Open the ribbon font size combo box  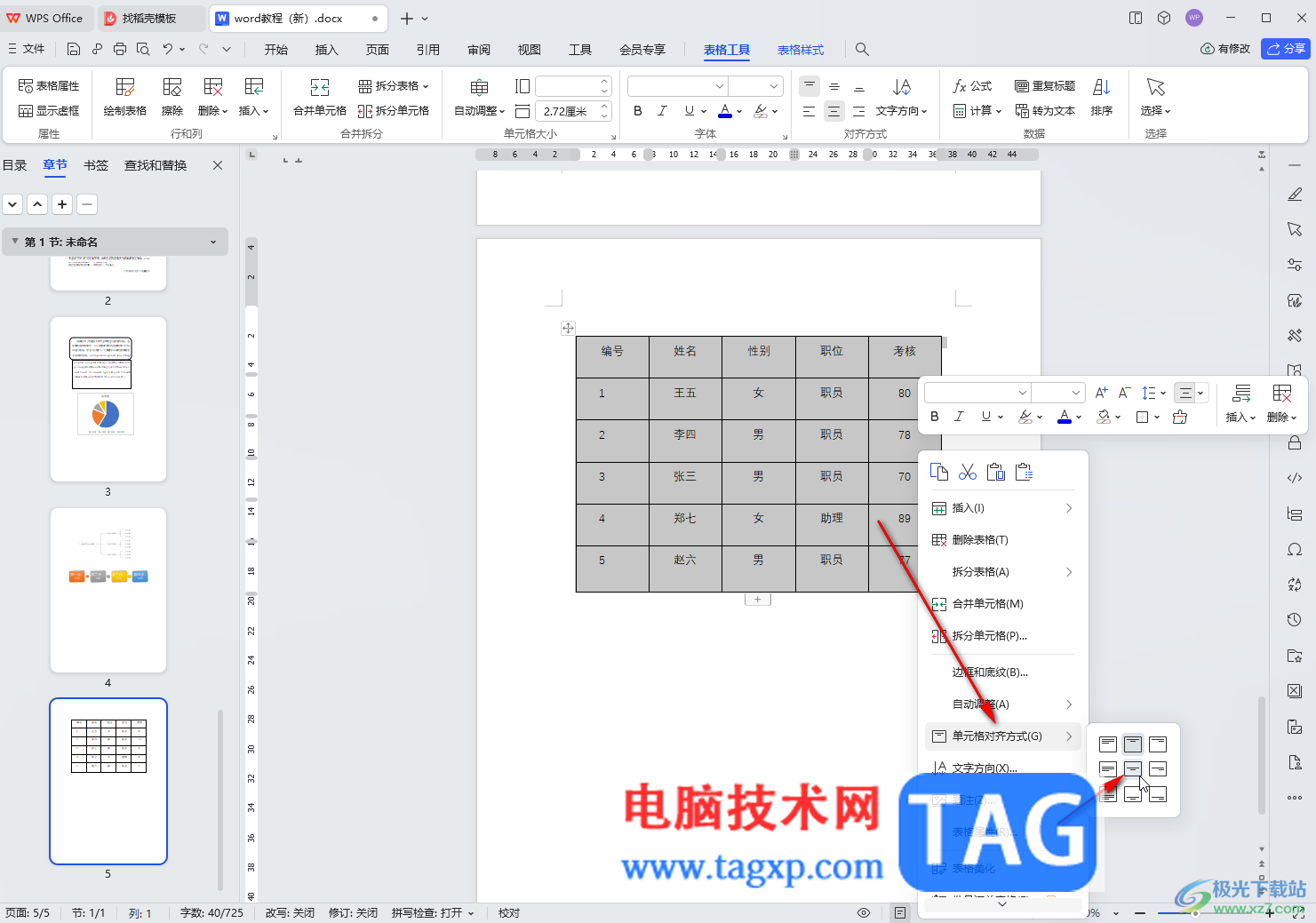click(755, 86)
